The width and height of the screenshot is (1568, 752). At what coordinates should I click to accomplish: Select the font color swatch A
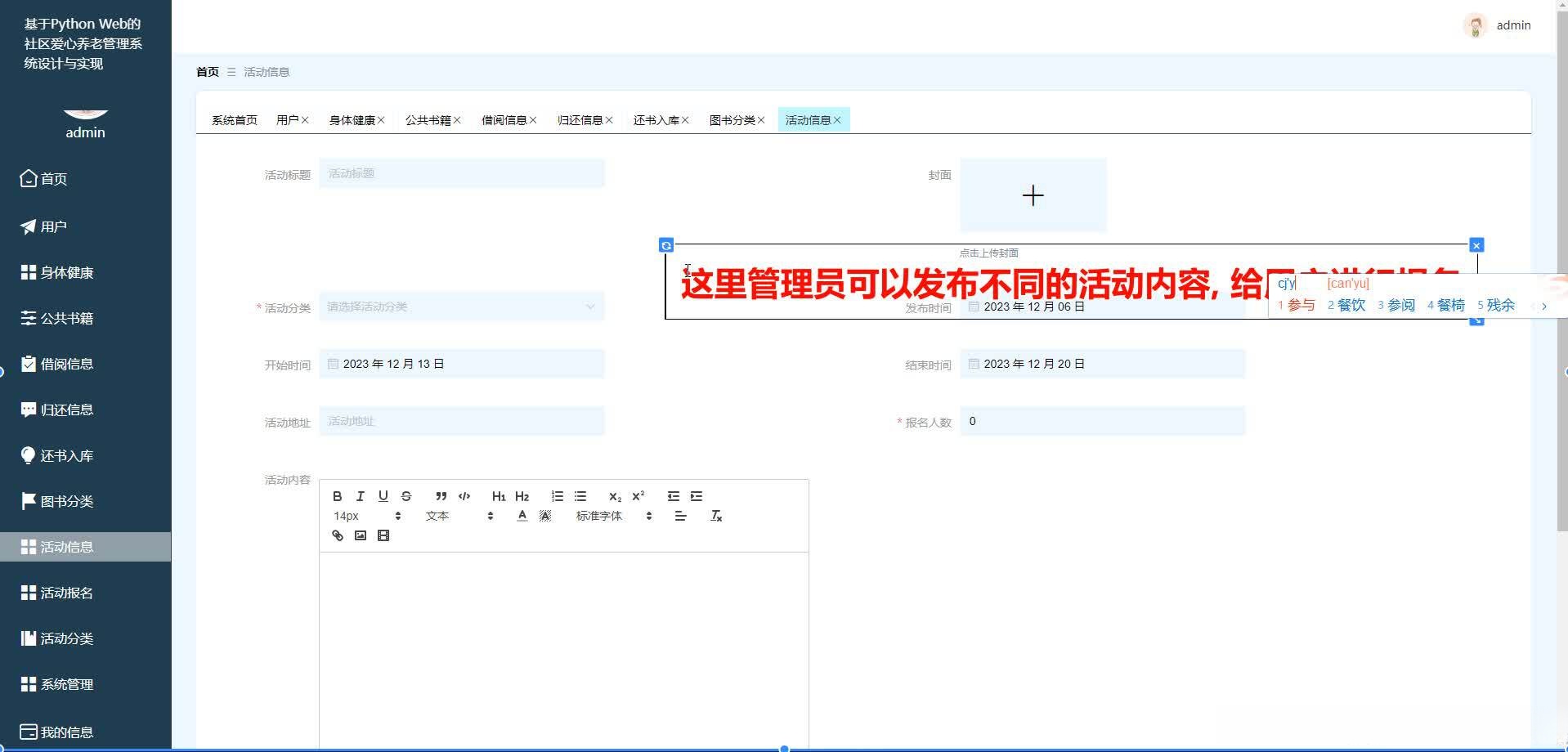(522, 516)
